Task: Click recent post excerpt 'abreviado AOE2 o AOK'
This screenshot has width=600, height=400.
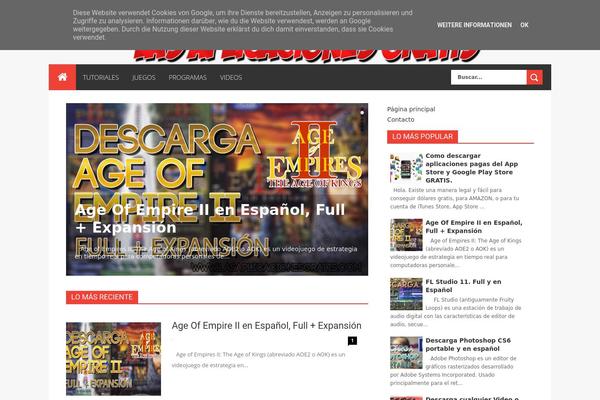Action: click(258, 360)
